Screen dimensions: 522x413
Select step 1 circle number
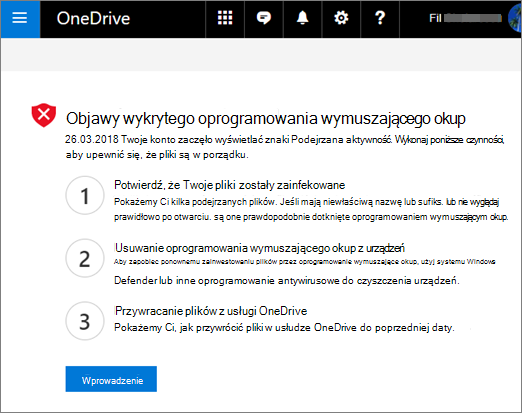click(x=85, y=195)
